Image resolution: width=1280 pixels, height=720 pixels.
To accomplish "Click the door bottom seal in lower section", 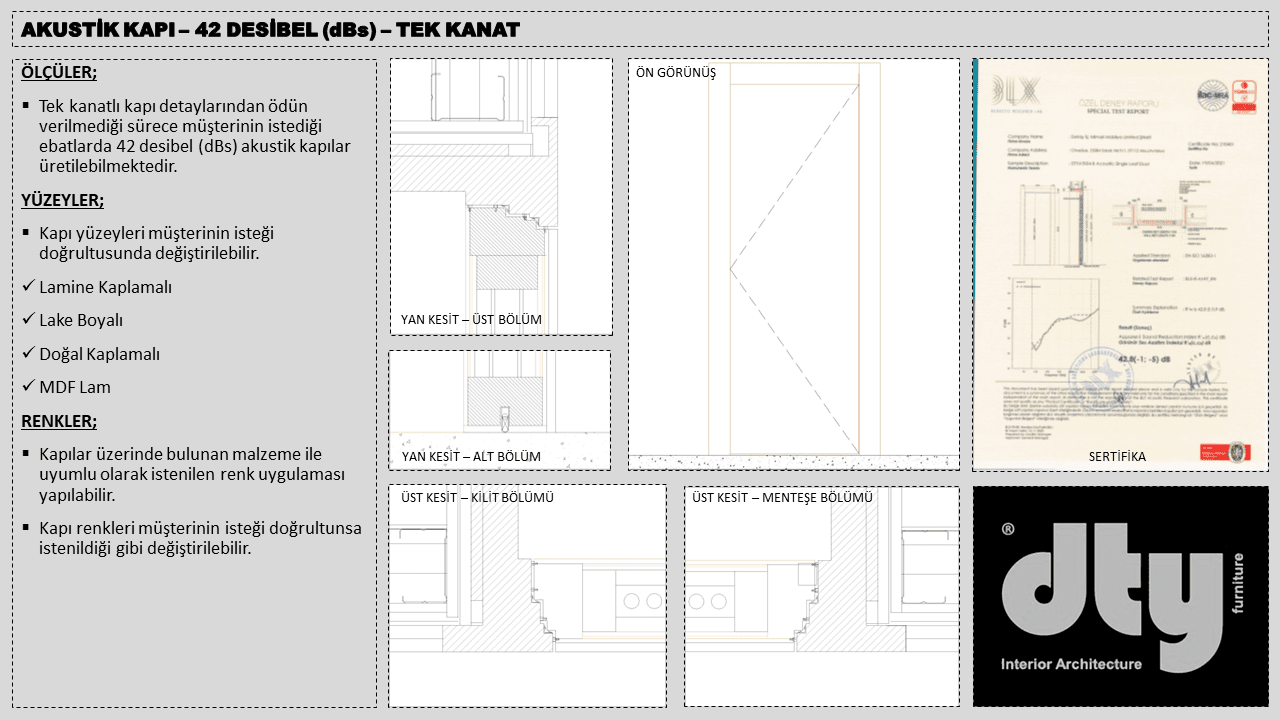I will tap(505, 416).
